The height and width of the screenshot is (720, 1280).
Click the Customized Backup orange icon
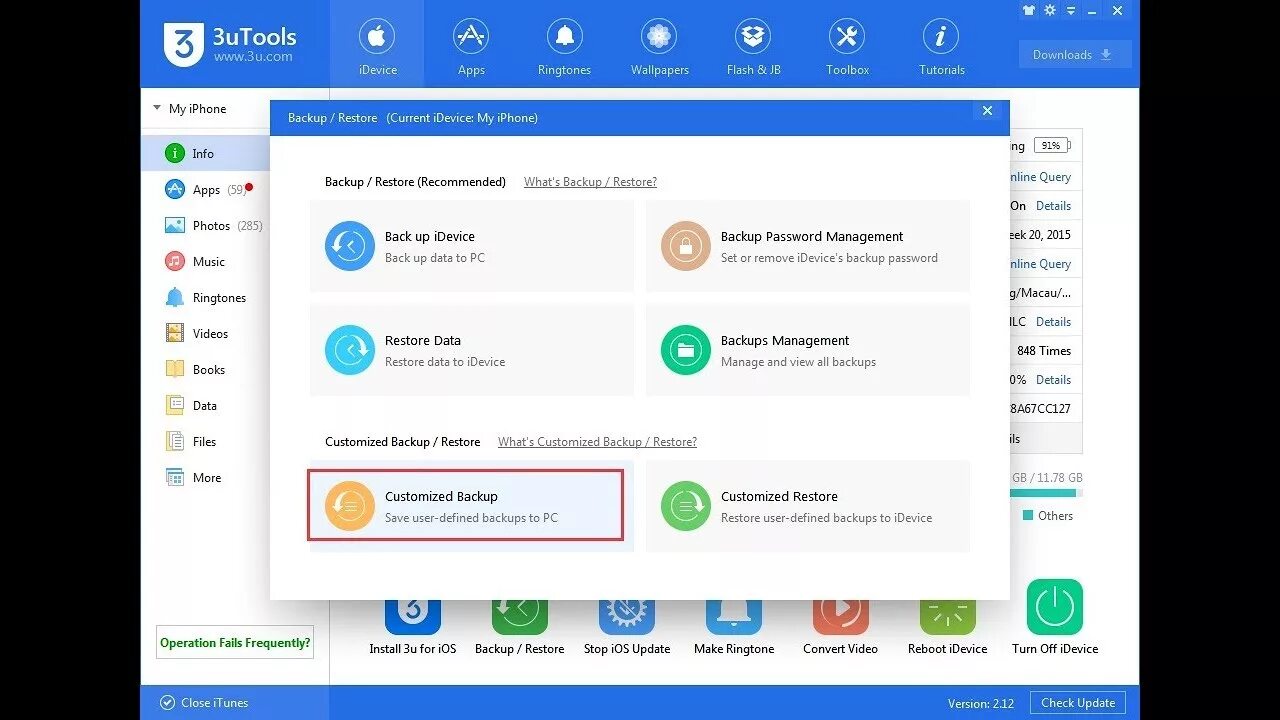350,506
